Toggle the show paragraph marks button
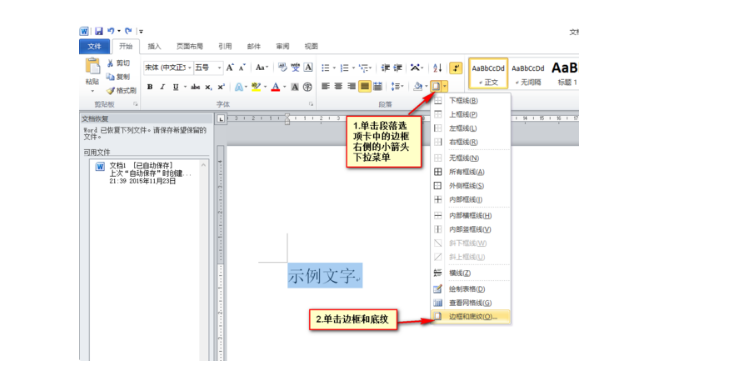This screenshot has height=392, width=737. pyautogui.click(x=455, y=68)
